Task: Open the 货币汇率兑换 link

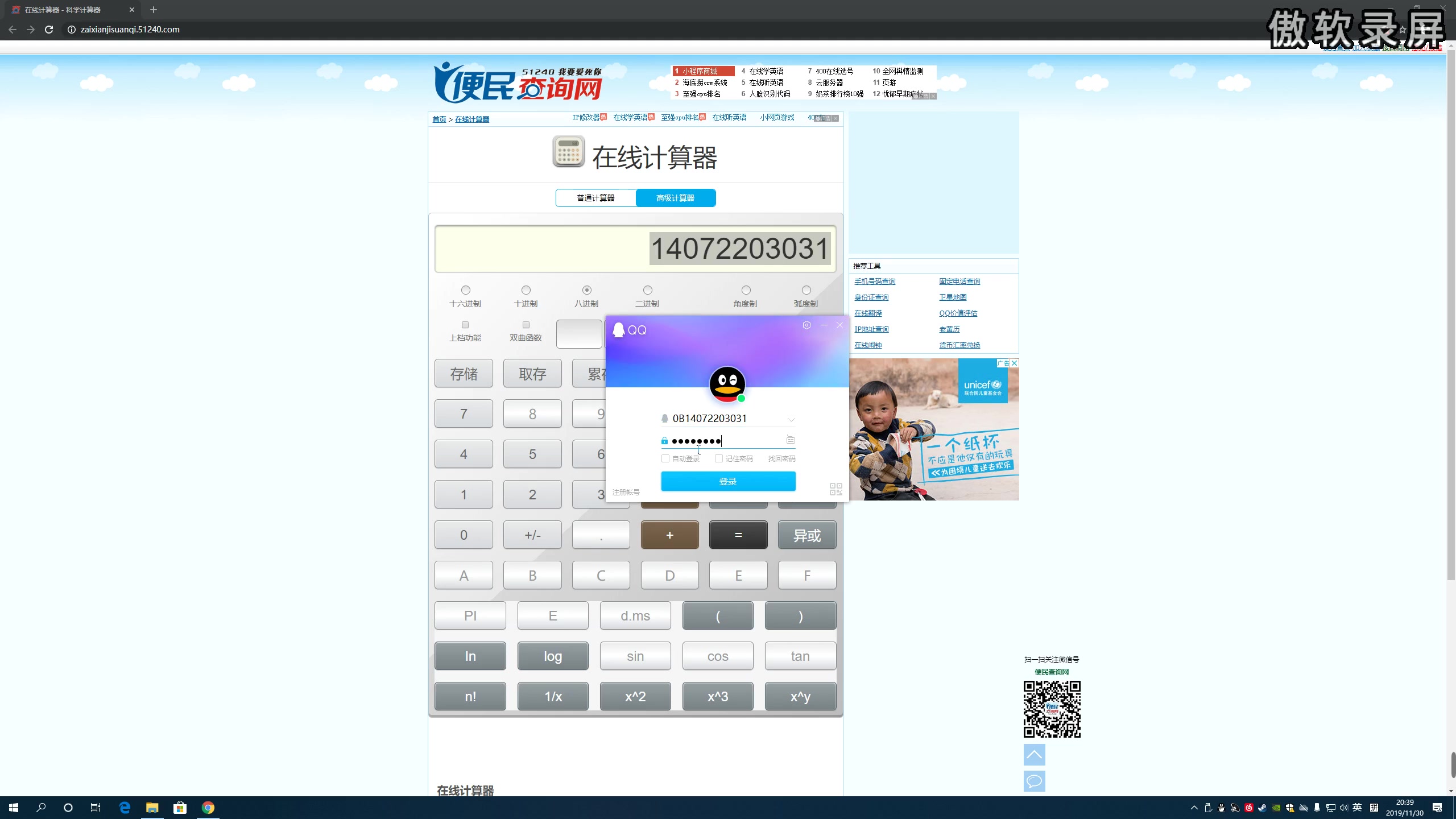Action: pos(959,345)
